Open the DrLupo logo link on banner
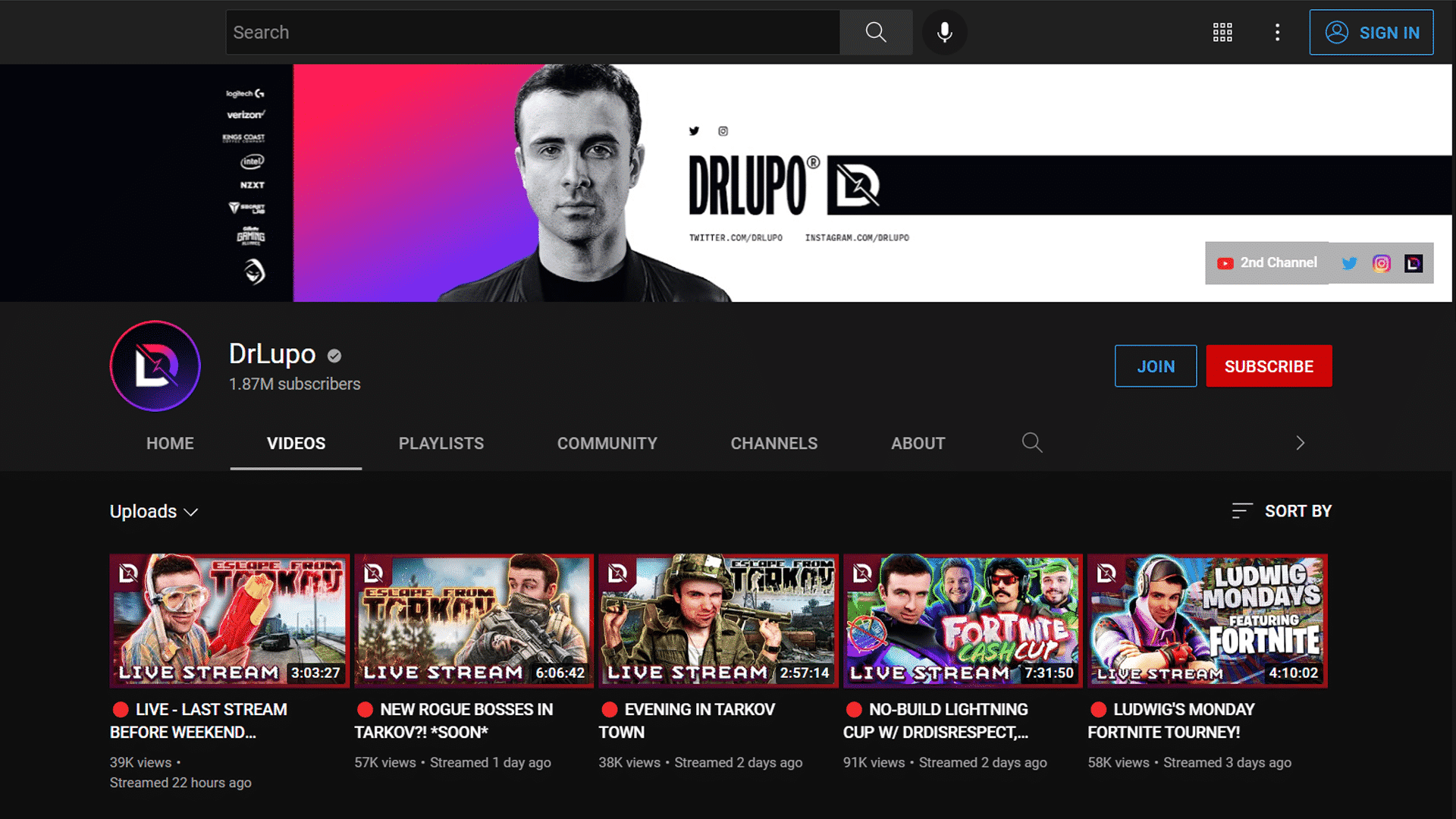1456x819 pixels. click(1414, 263)
